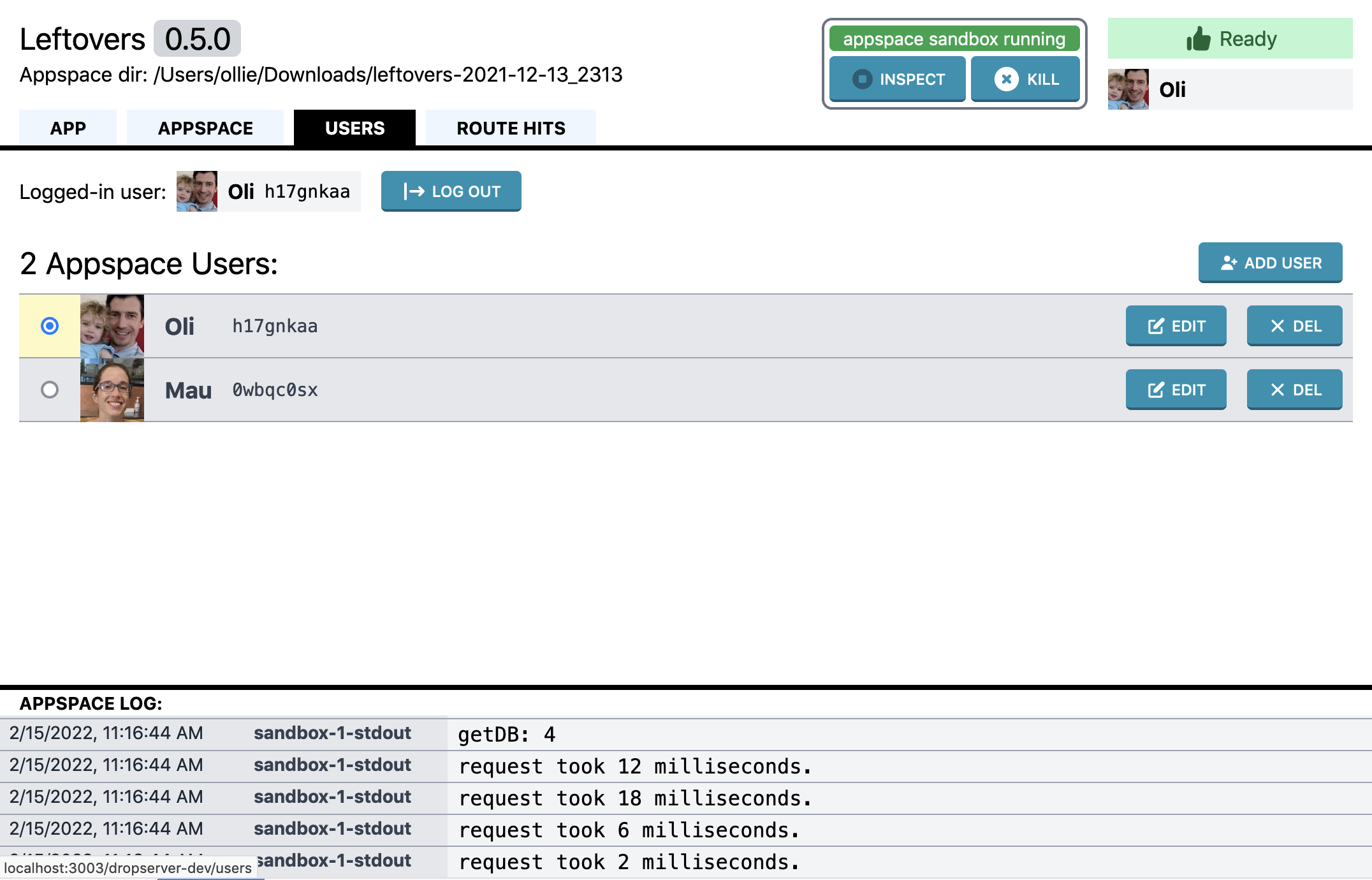The image size is (1372, 880).
Task: Click LOG OUT for current user
Action: 451,191
